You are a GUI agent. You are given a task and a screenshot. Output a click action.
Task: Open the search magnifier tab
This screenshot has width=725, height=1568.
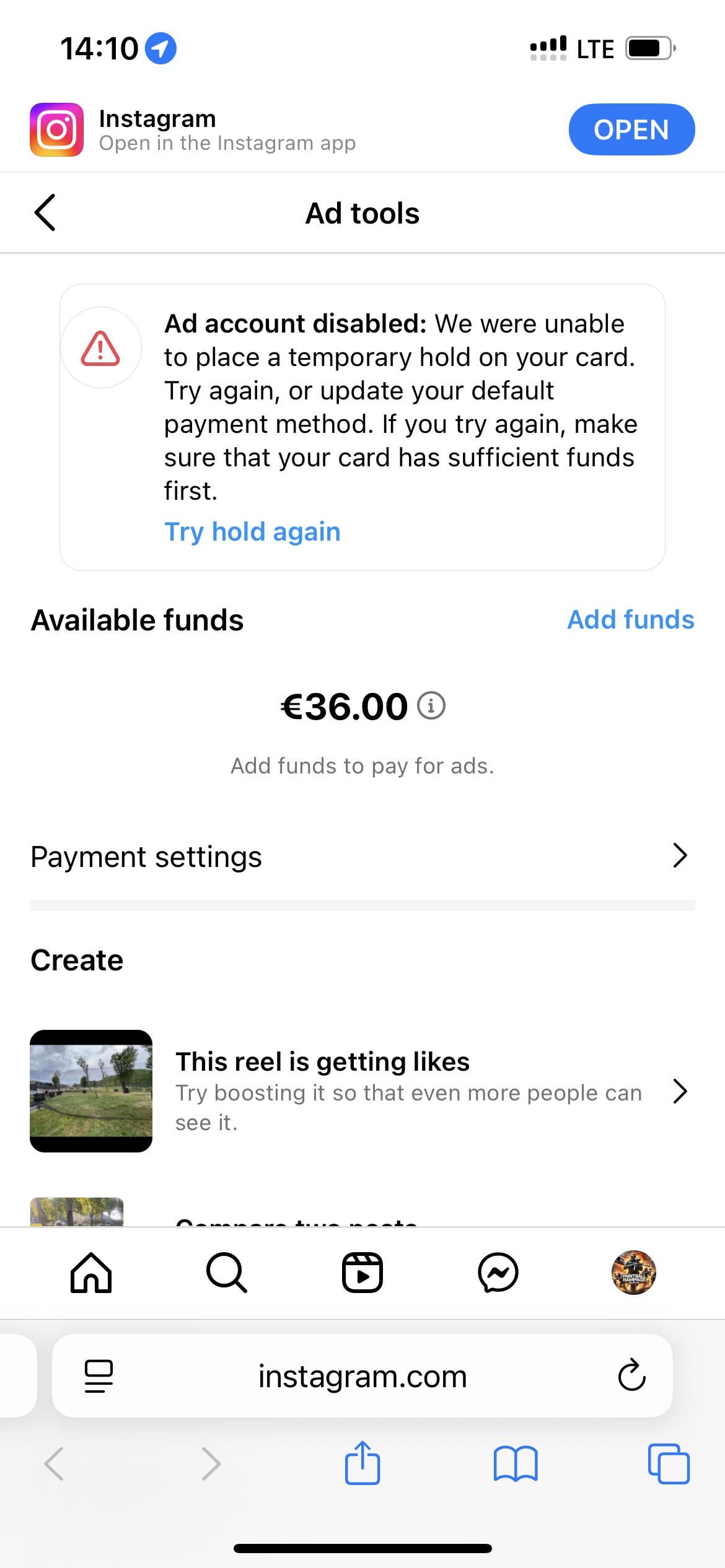(226, 1273)
